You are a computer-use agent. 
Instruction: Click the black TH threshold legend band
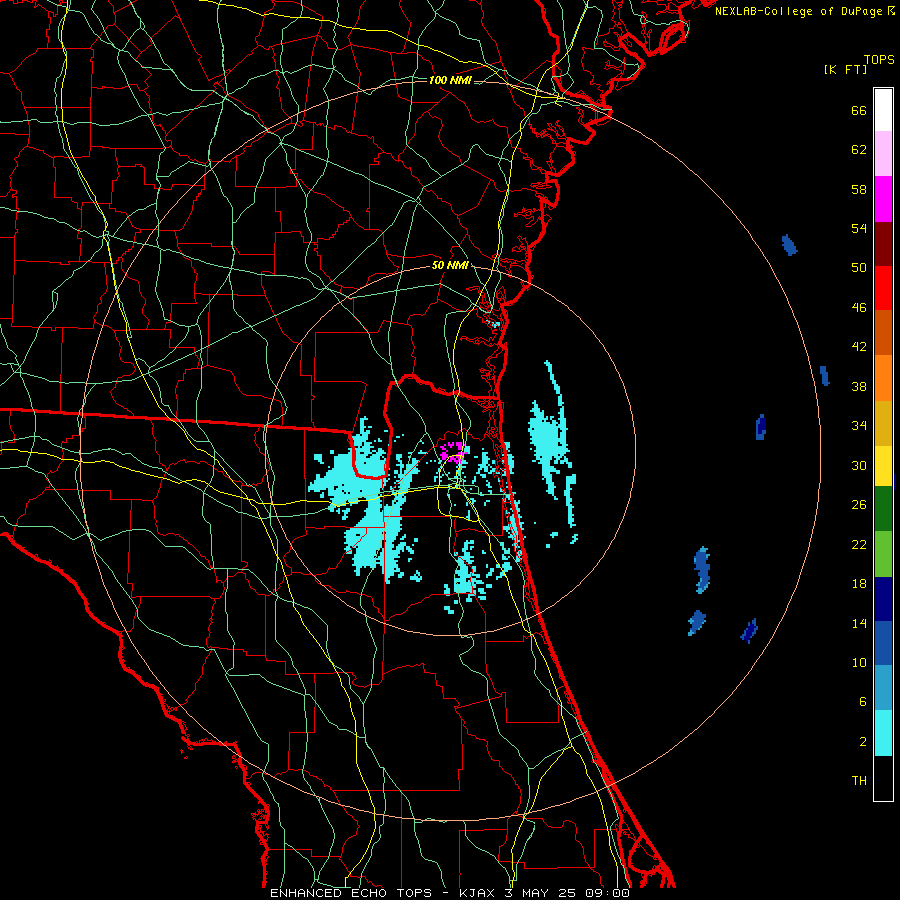click(x=883, y=778)
